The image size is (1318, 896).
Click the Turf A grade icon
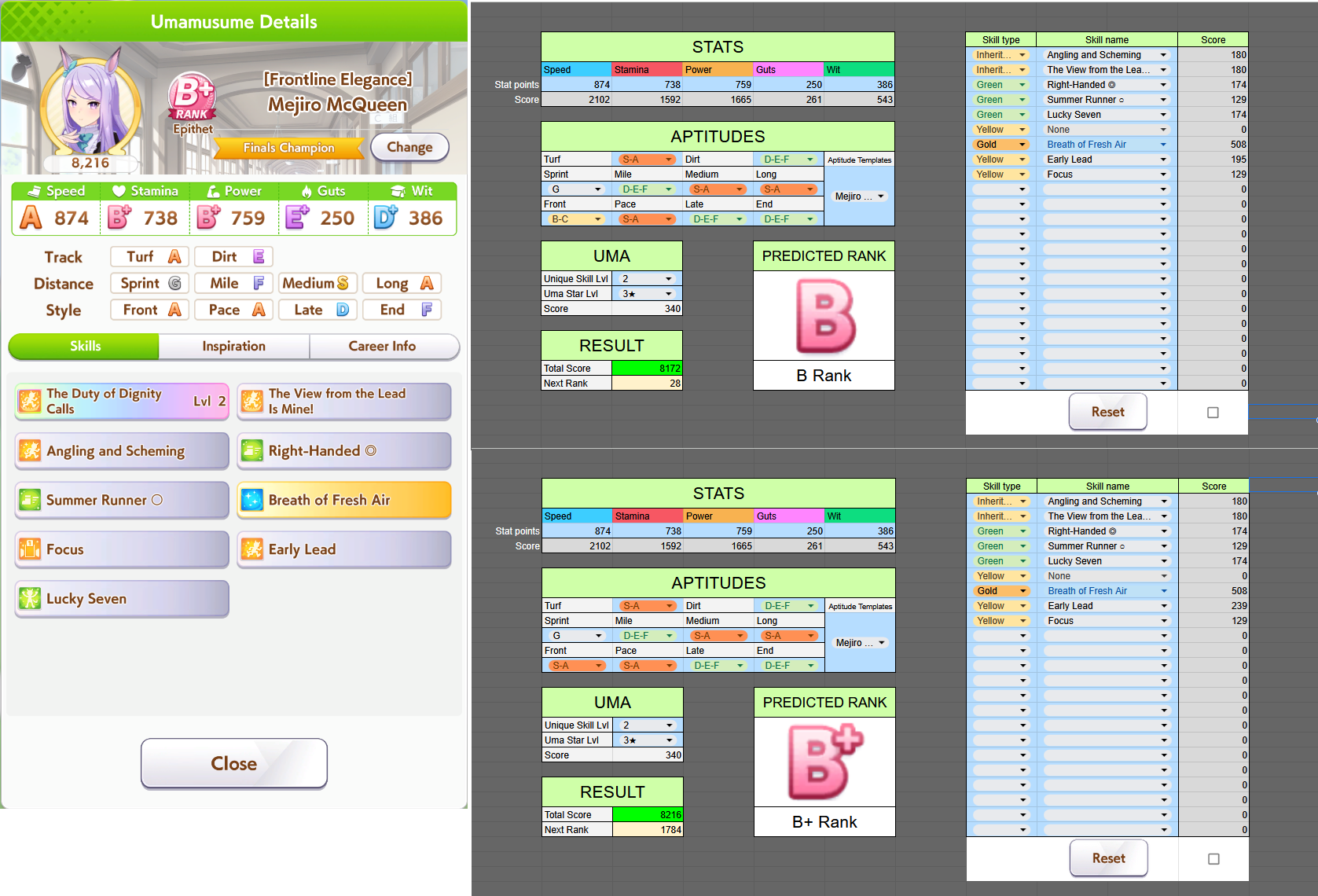[174, 257]
